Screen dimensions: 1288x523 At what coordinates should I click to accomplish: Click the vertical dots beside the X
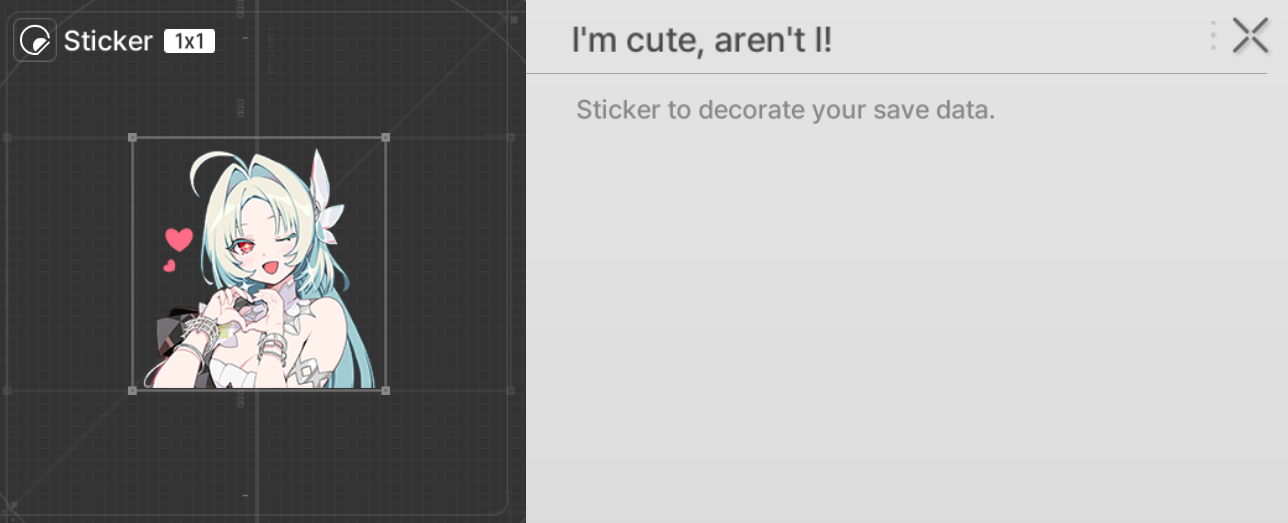(x=1213, y=36)
